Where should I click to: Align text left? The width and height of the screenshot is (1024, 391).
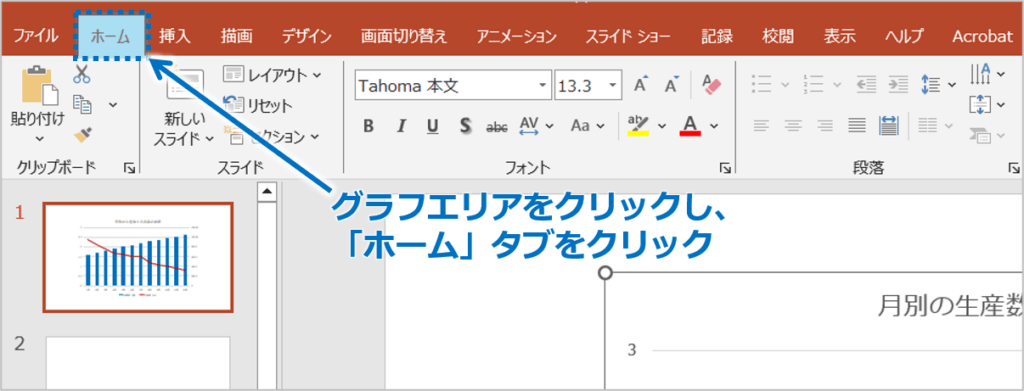pos(761,125)
